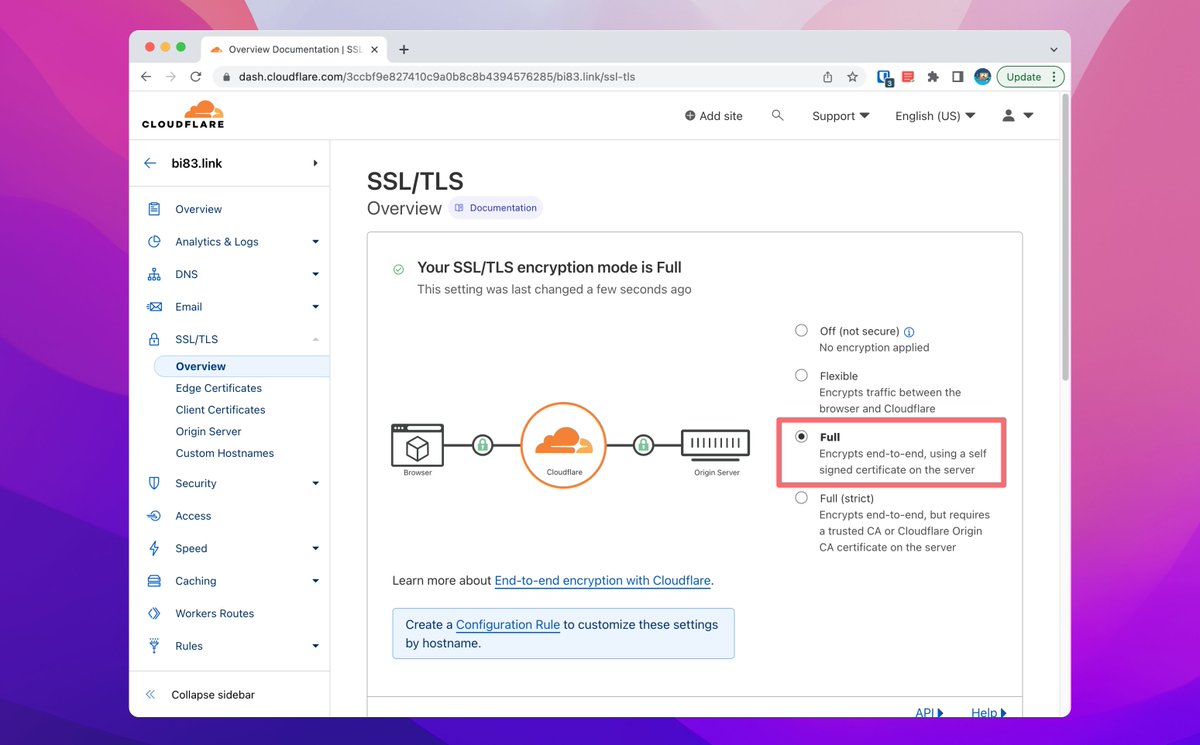Expand the Analytics & Logs submenu arrow
Image resolution: width=1200 pixels, height=745 pixels.
point(315,242)
